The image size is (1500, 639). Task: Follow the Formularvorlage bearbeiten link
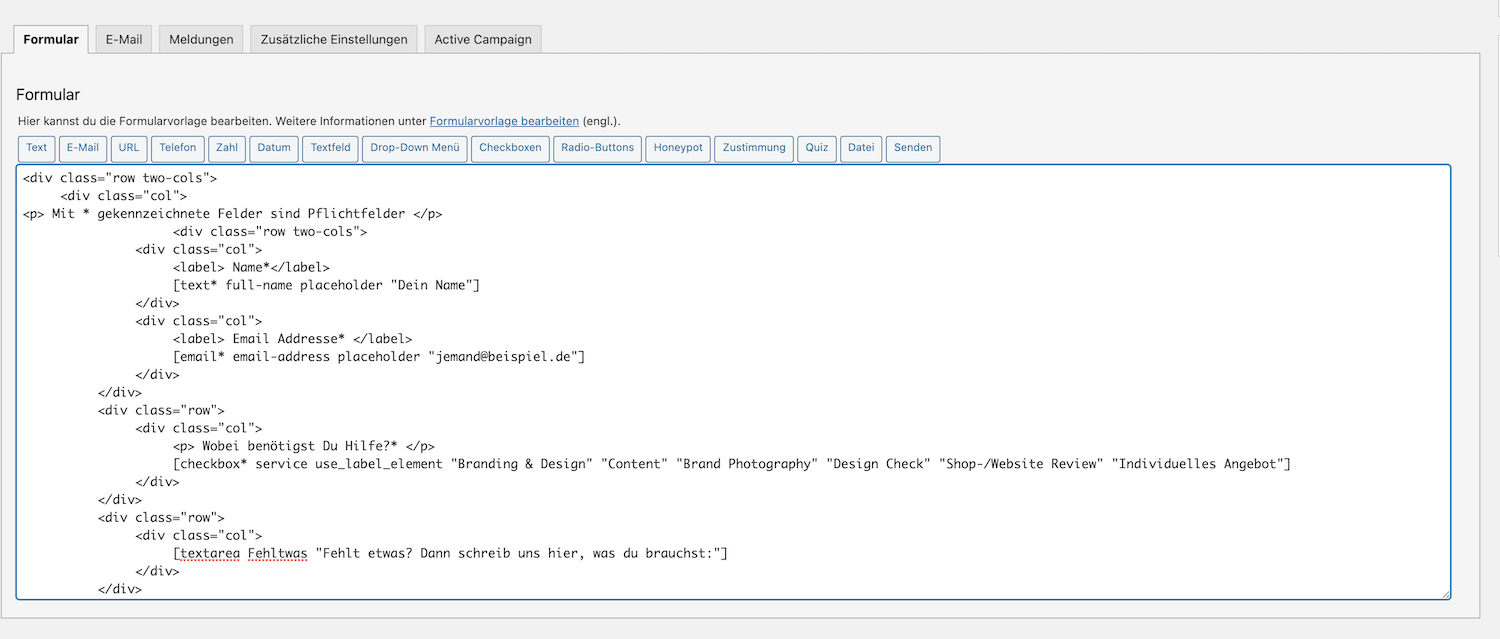(x=504, y=121)
